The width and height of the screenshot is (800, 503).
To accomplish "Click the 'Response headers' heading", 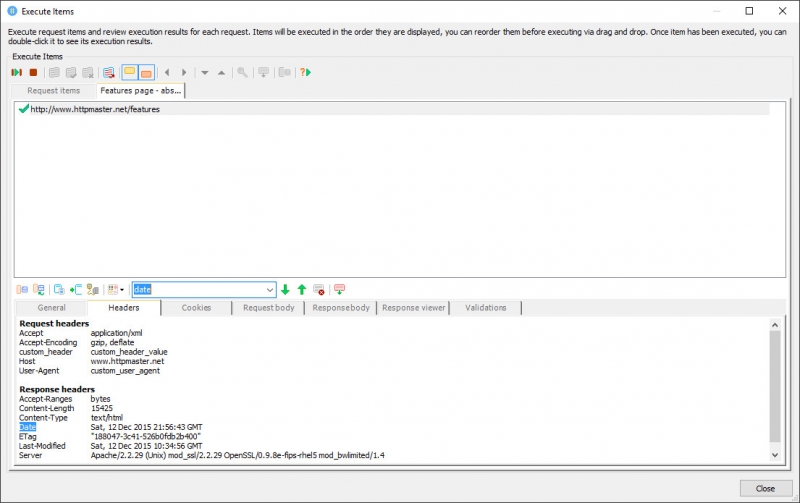I will 57,389.
